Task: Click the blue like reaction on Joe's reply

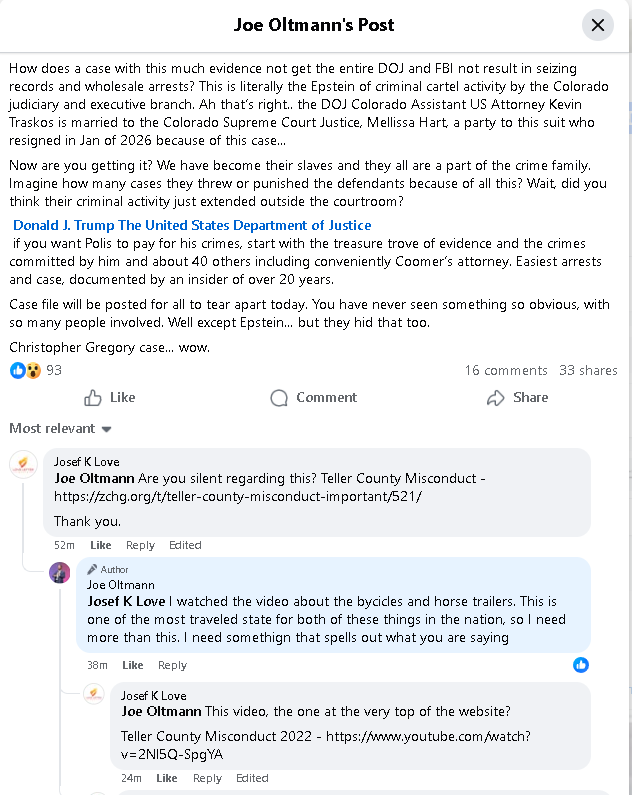Action: [x=581, y=665]
